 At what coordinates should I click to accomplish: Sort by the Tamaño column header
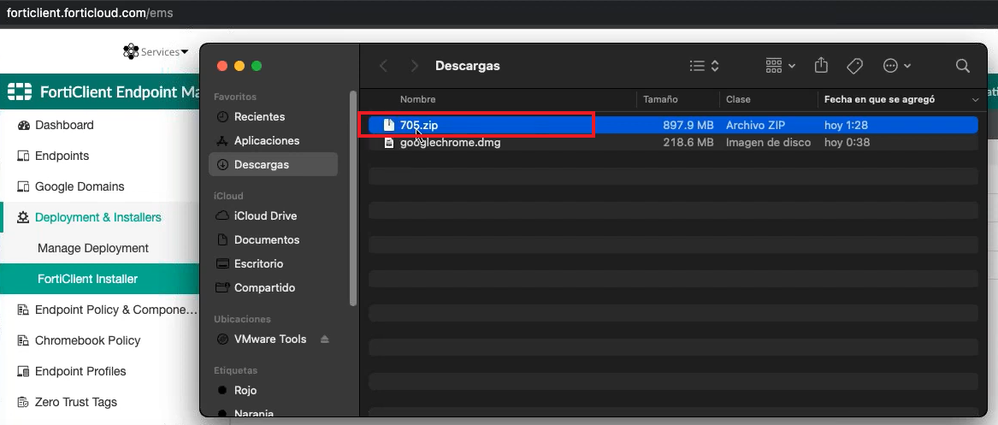coord(660,100)
